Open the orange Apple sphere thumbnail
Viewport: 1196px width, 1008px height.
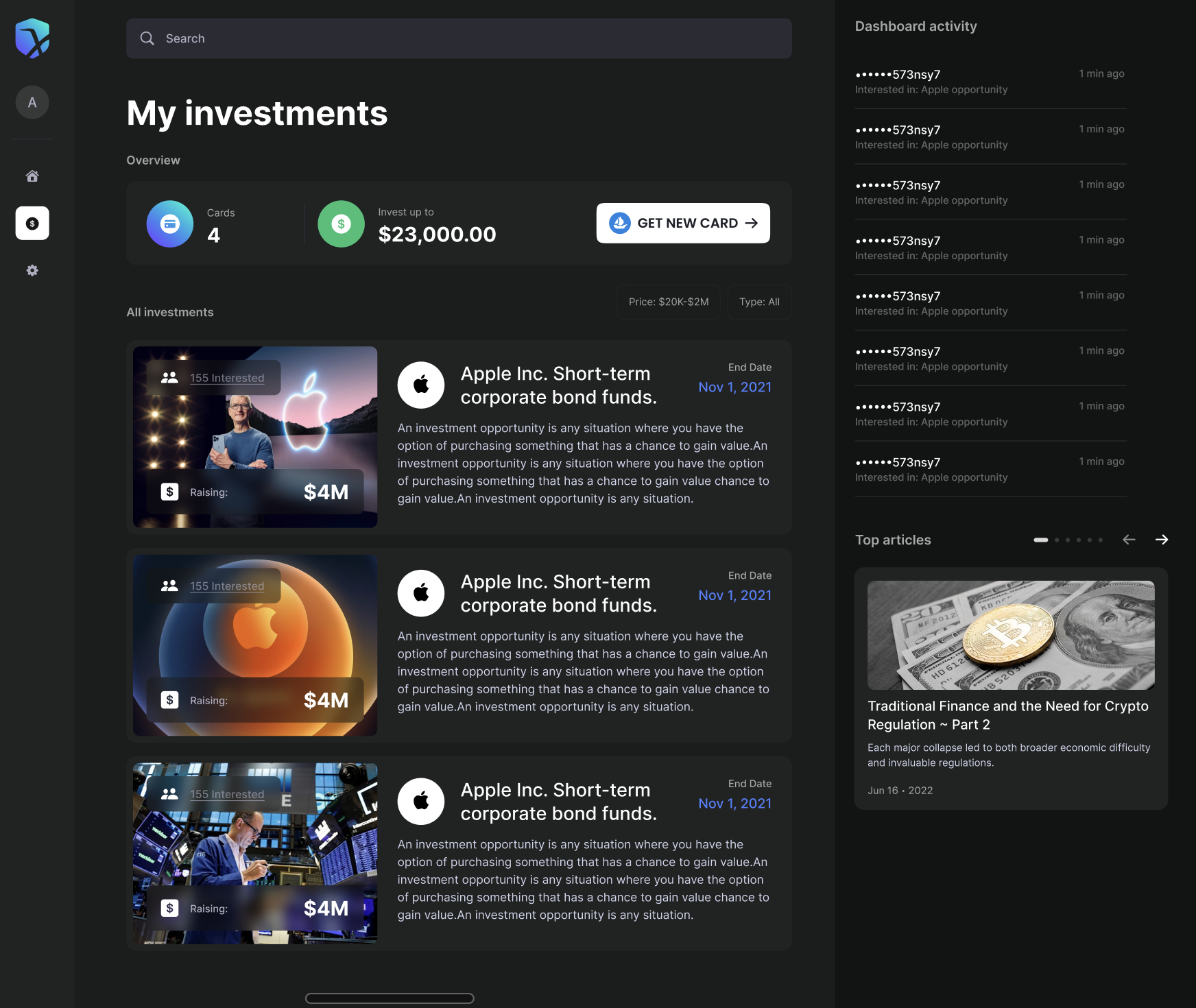point(255,645)
